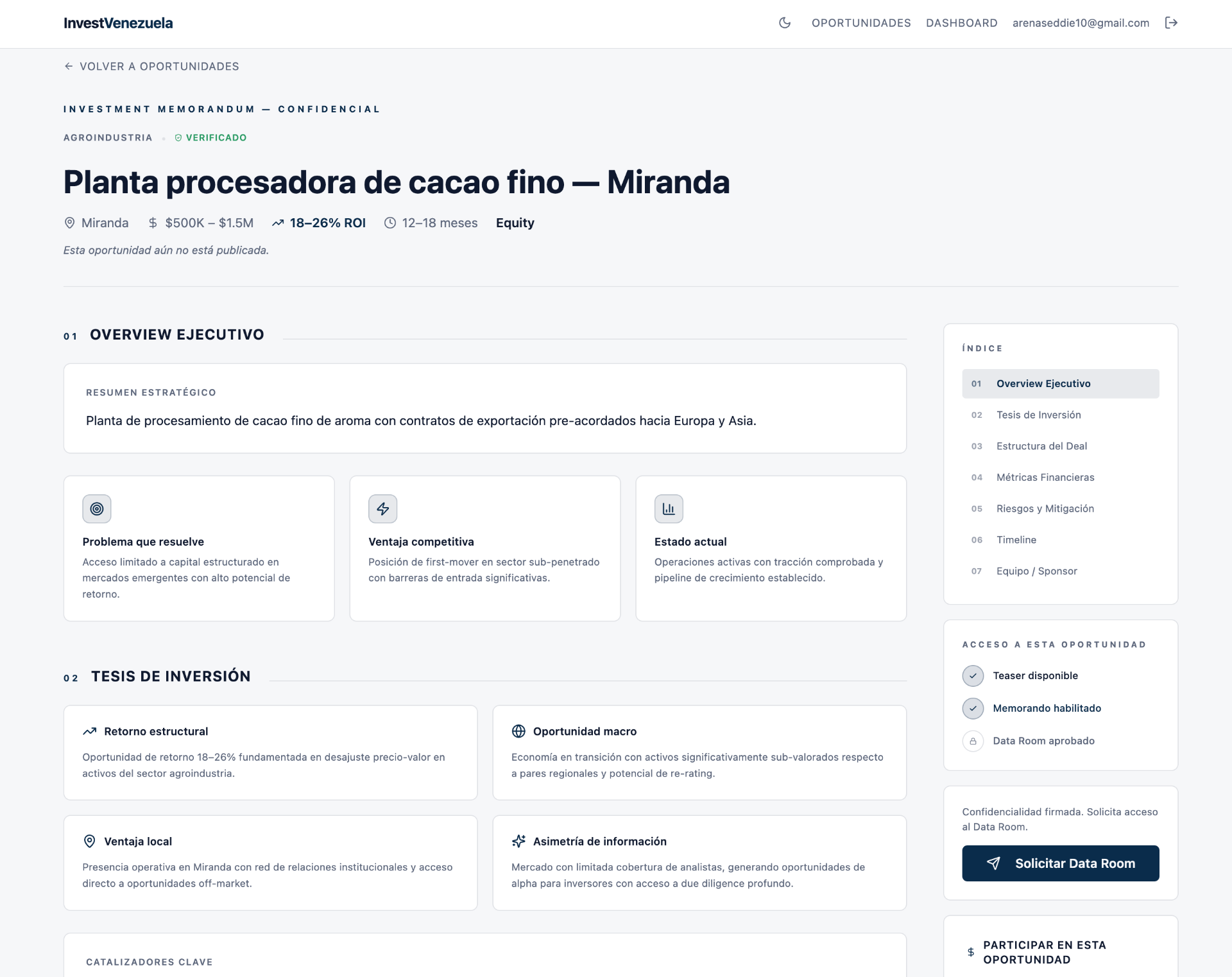
Task: Click the arenaseddie10@gmail.com account link
Action: coord(1081,23)
